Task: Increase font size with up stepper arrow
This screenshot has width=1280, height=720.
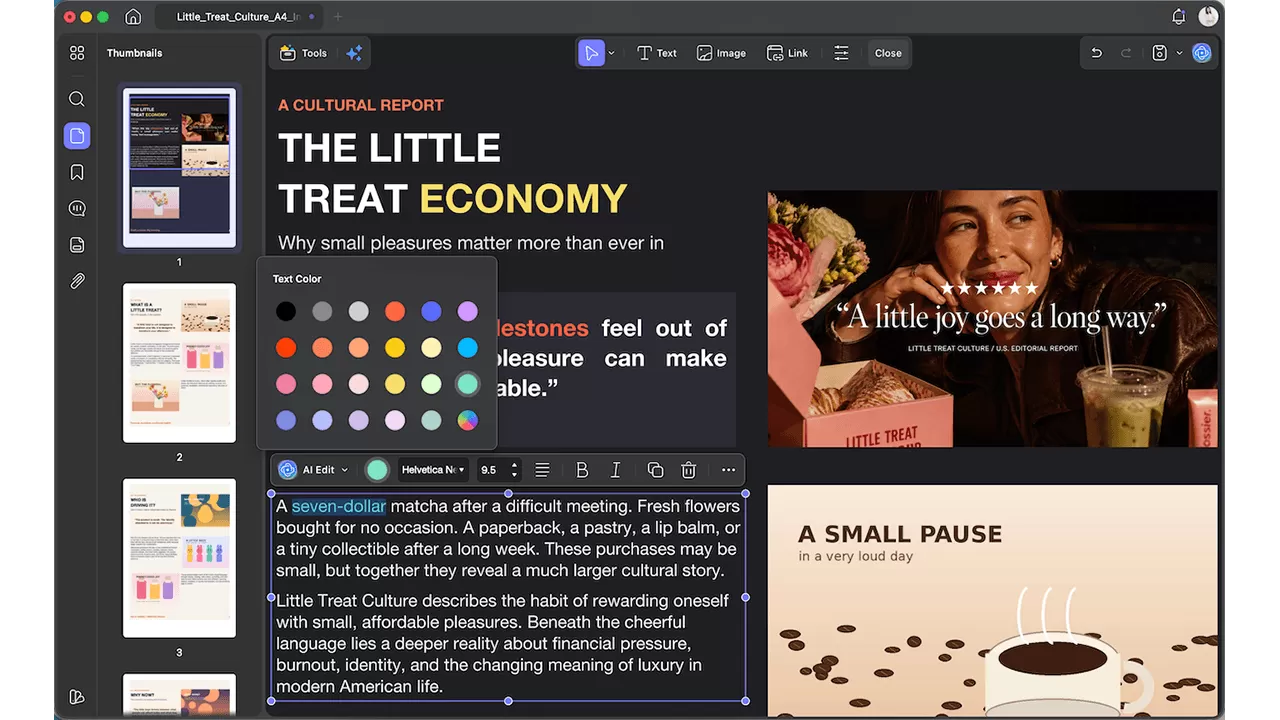Action: [514, 465]
